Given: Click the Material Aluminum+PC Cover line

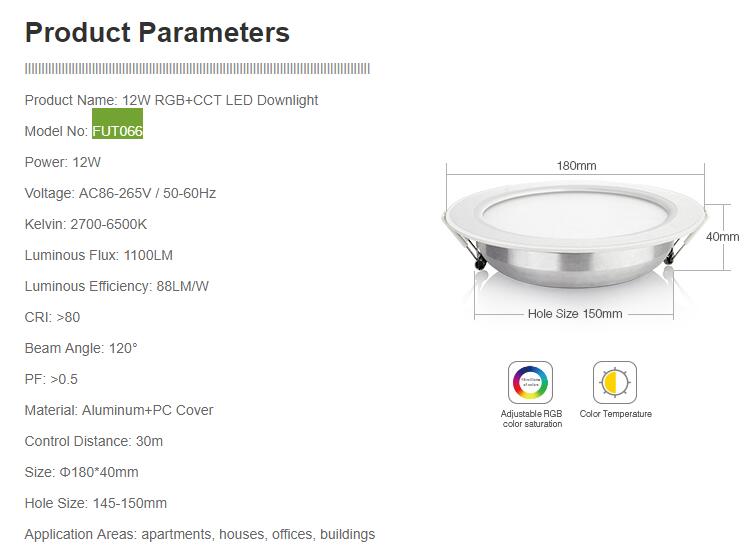Looking at the screenshot, I should click(118, 410).
